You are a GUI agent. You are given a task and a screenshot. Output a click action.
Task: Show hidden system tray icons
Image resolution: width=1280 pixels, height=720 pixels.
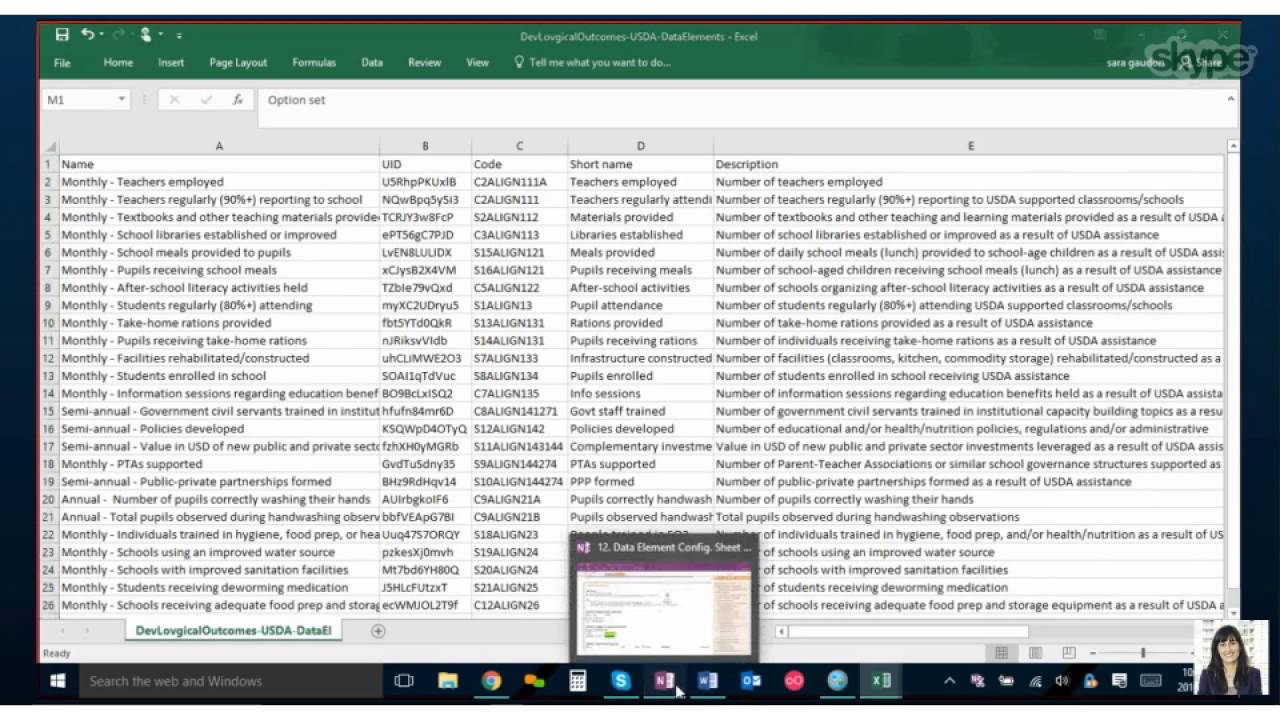(949, 681)
